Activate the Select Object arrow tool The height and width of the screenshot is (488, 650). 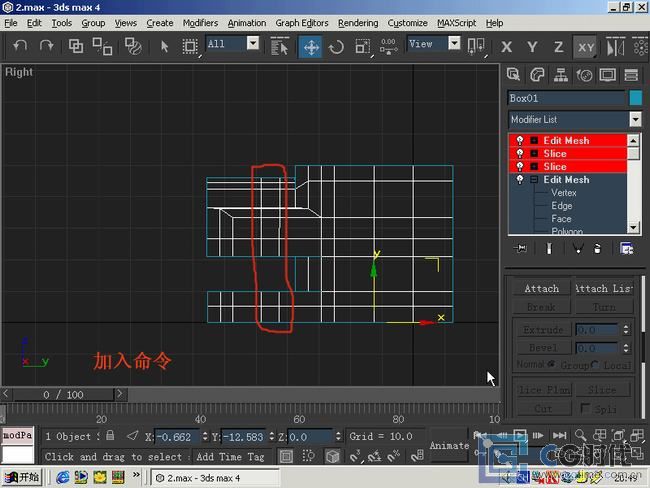tap(165, 46)
